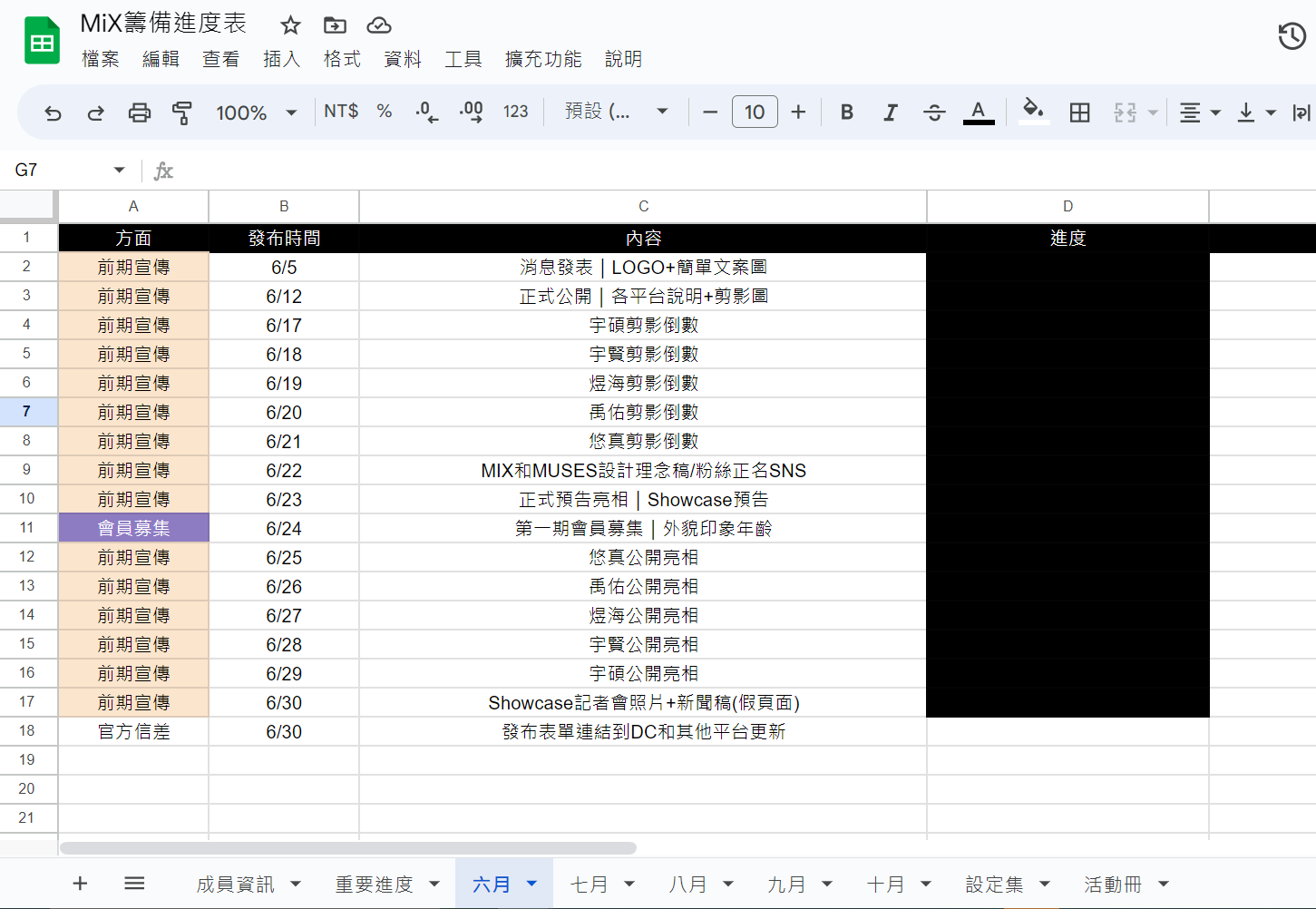This screenshot has width=1316, height=909.
Task: Toggle strikethrough formatting
Action: coord(934,112)
